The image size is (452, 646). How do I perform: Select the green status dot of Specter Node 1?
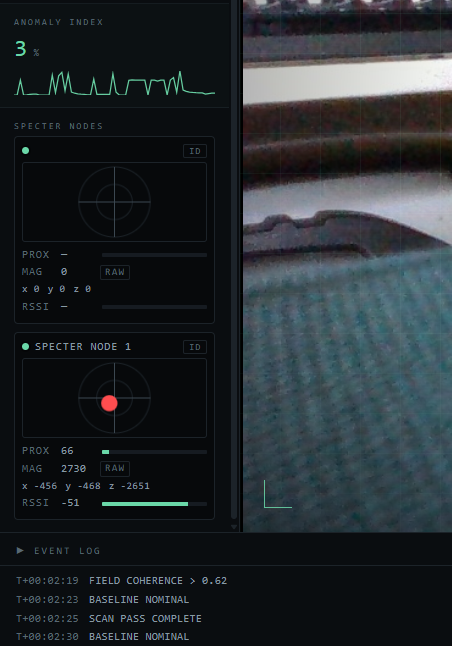[26, 347]
